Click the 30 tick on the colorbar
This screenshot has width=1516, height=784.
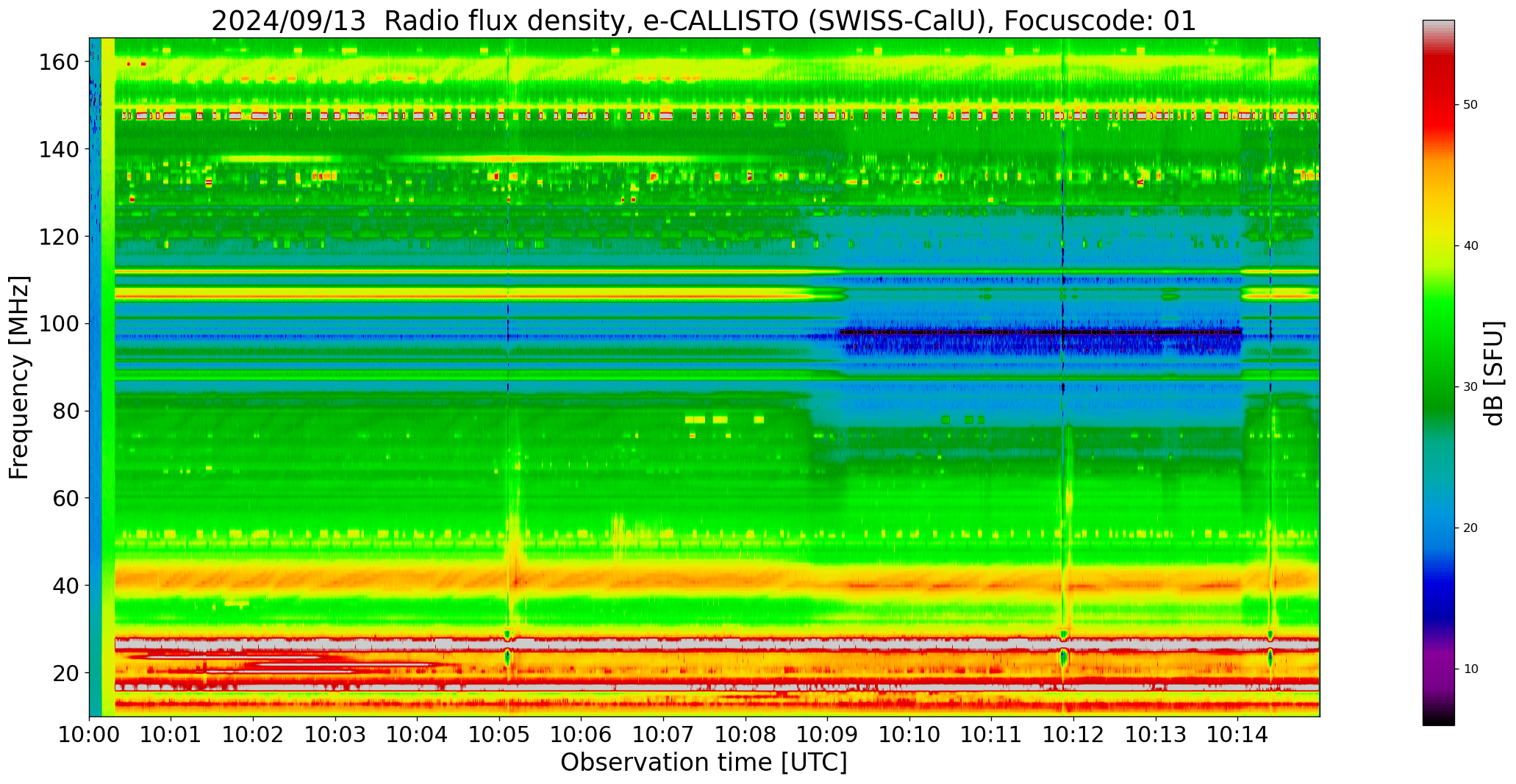pos(1470,387)
